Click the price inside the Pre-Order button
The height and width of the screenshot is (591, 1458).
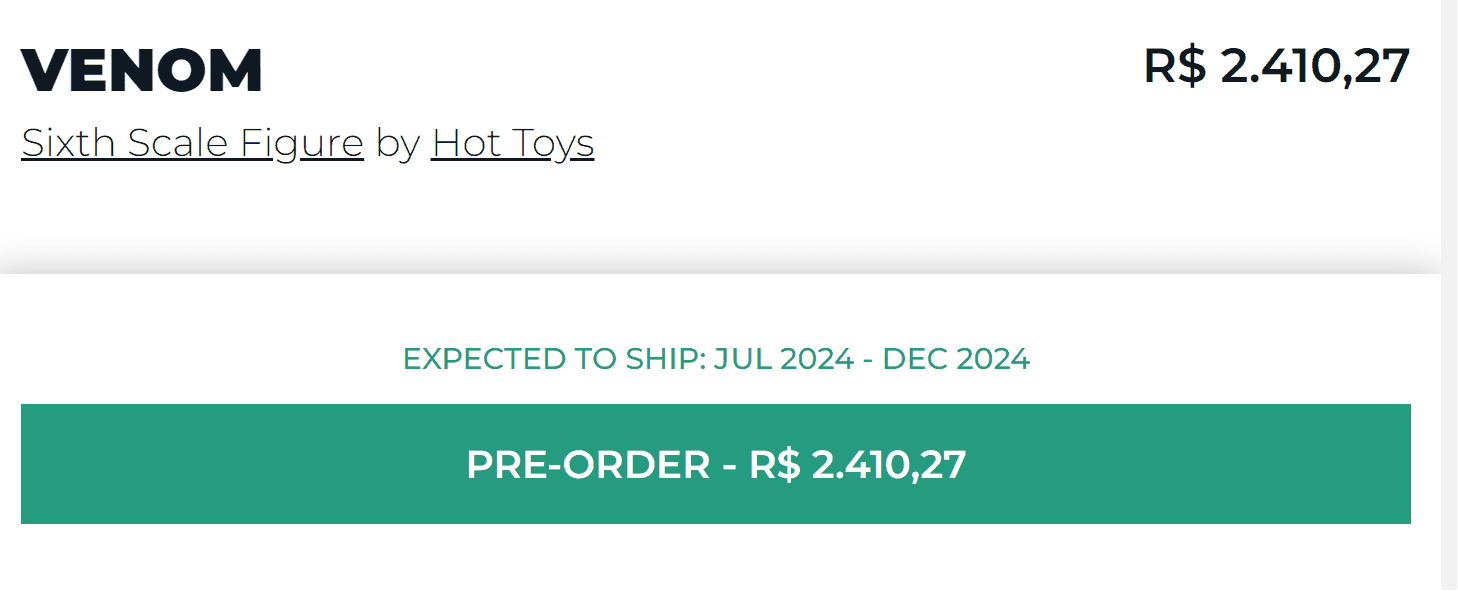858,465
